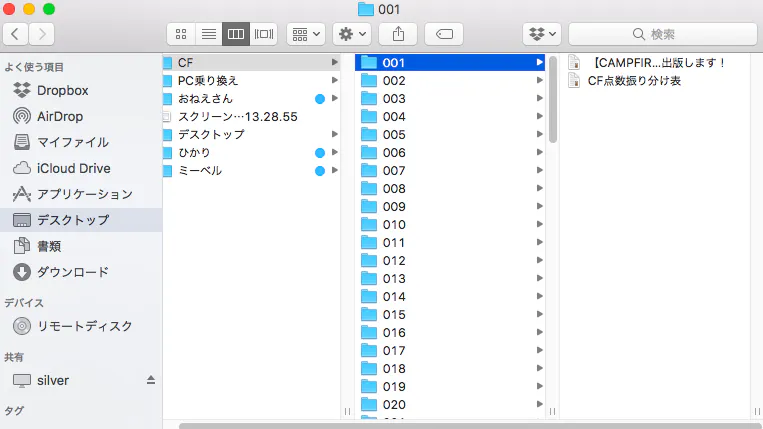Select folder 010 in the column

pyautogui.click(x=394, y=224)
